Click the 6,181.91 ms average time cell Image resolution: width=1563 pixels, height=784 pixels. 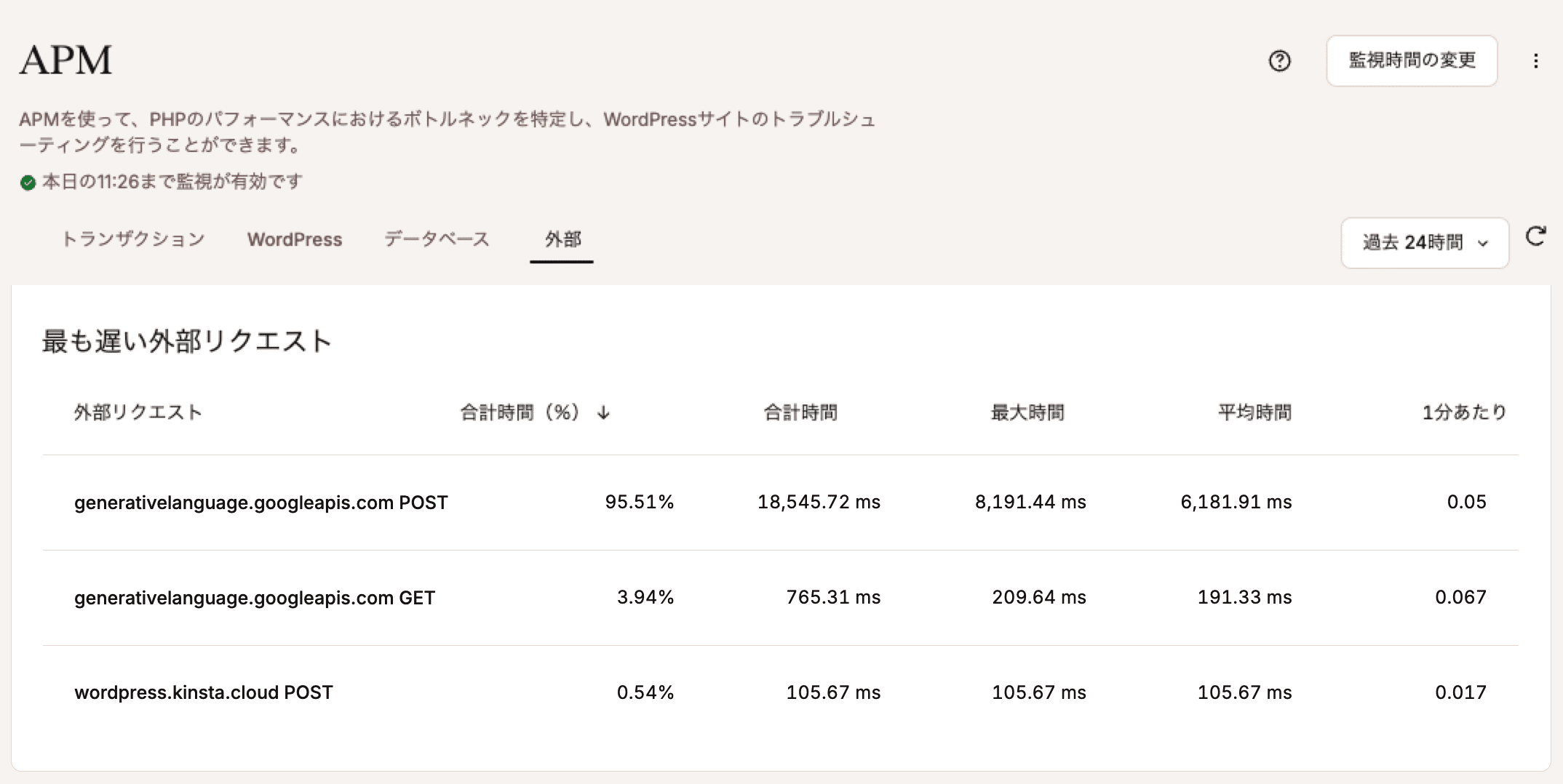(1236, 502)
